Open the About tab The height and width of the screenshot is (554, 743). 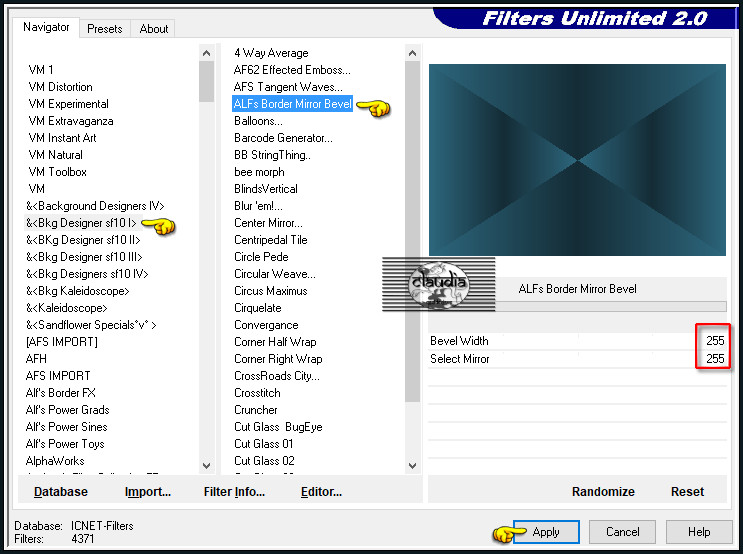click(154, 29)
